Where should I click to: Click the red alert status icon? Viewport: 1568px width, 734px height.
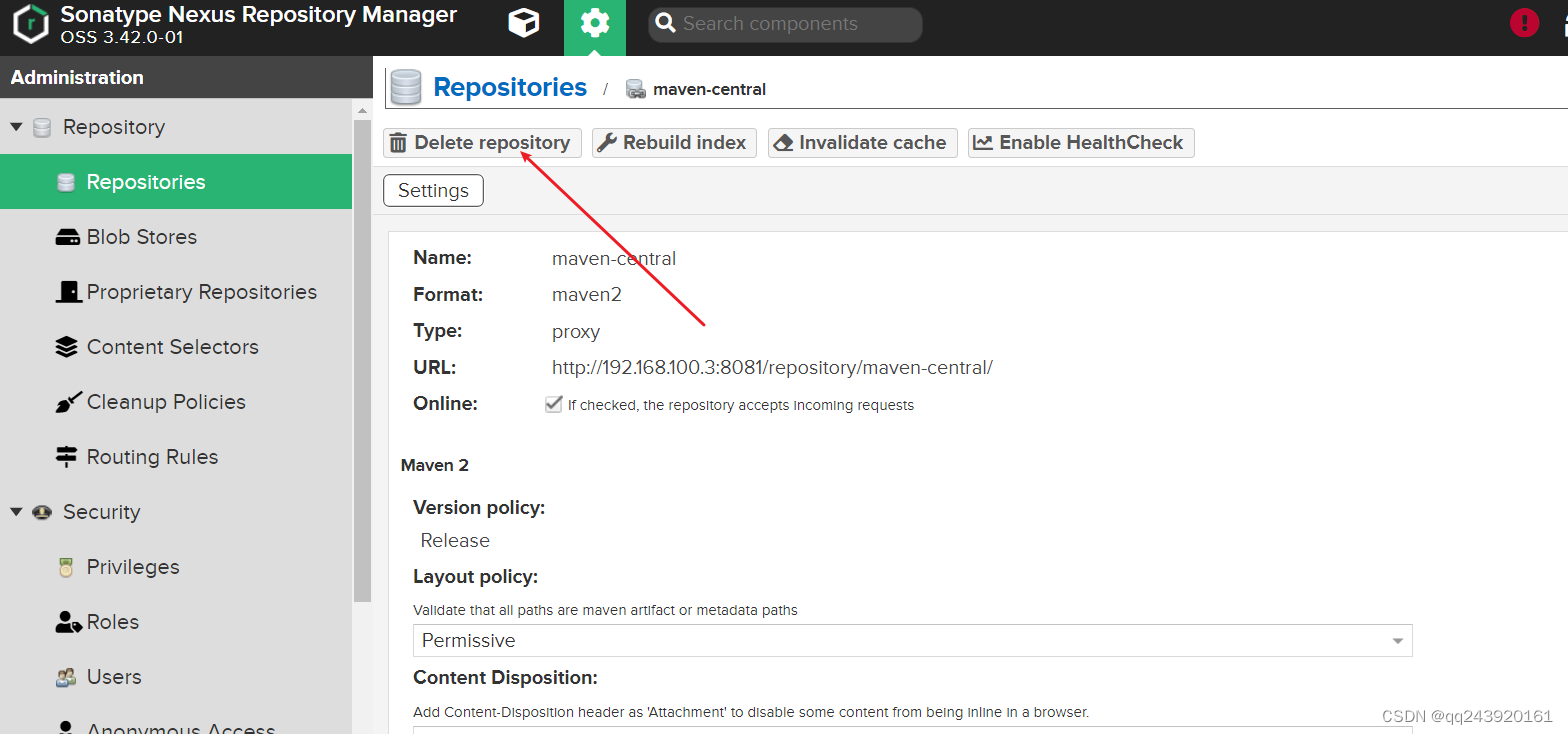coord(1524,22)
